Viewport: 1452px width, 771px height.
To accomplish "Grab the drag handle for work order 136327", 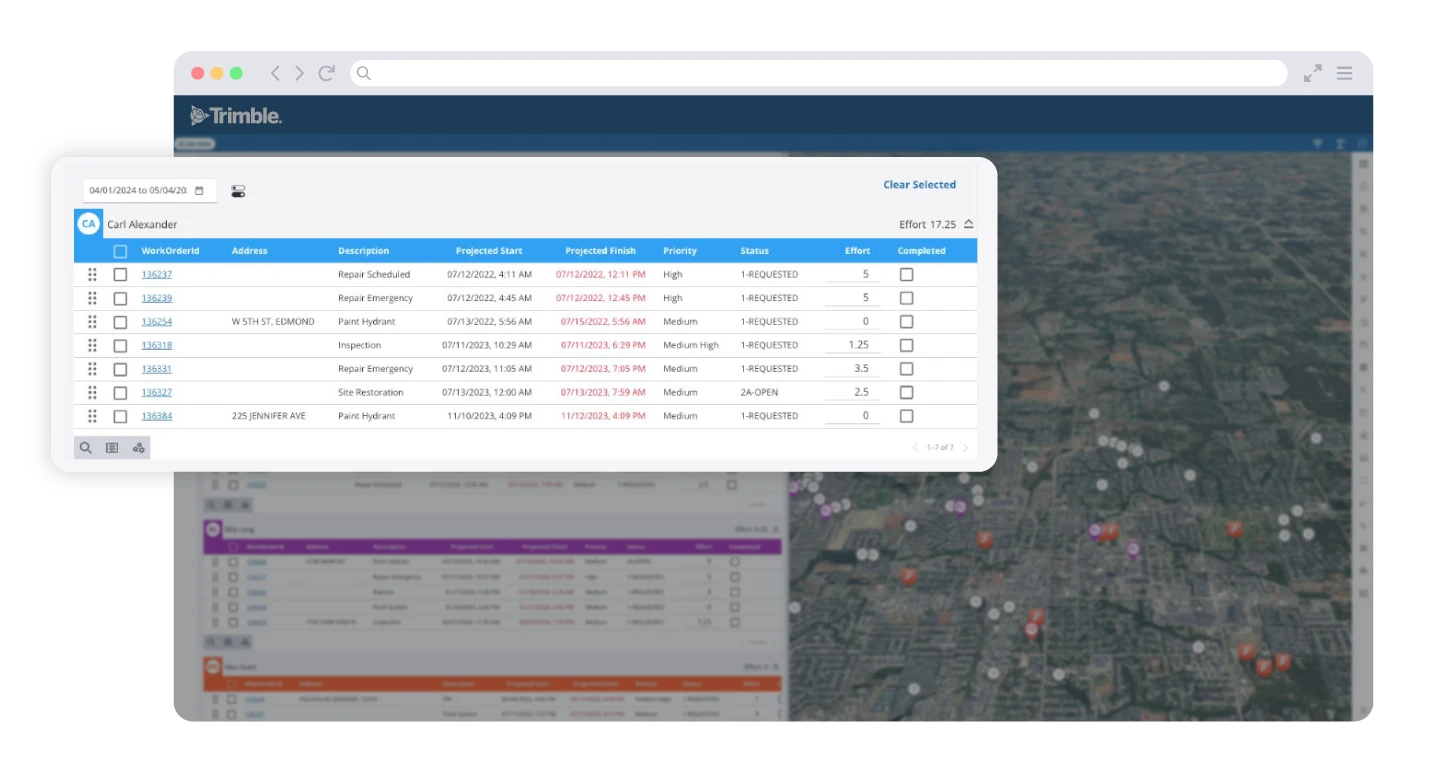I will click(92, 393).
